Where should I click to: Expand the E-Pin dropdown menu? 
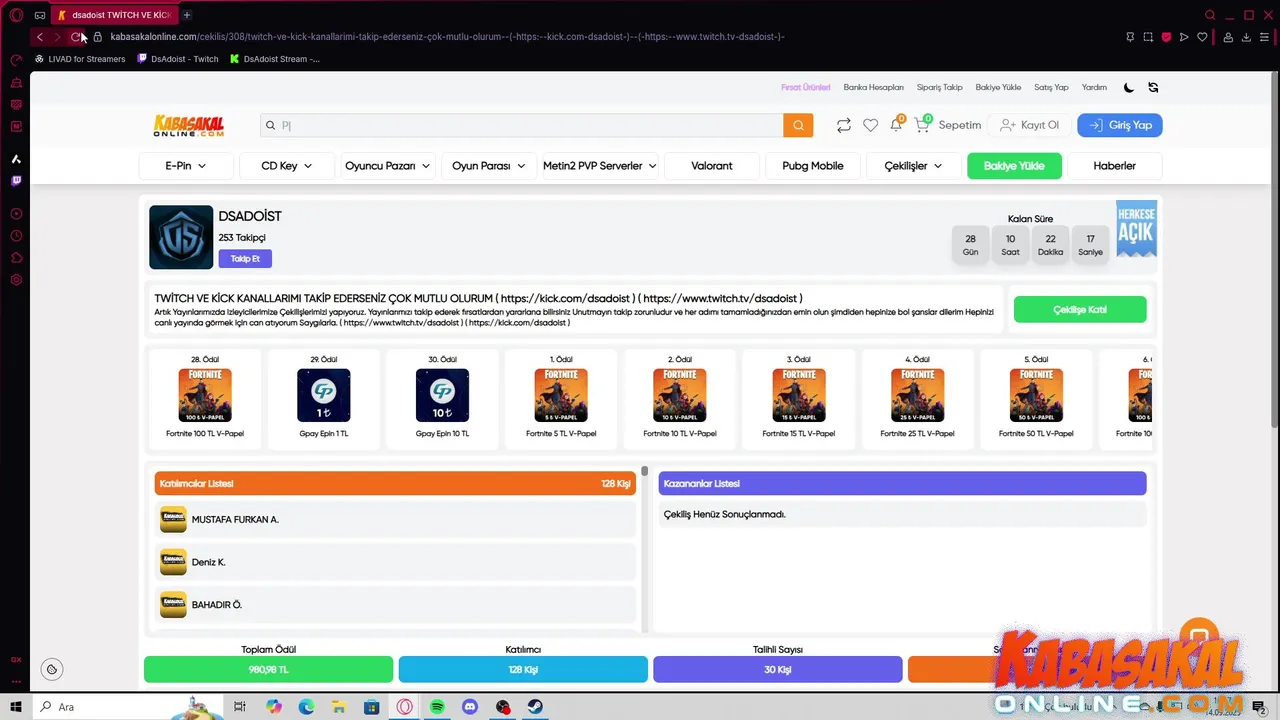click(186, 166)
